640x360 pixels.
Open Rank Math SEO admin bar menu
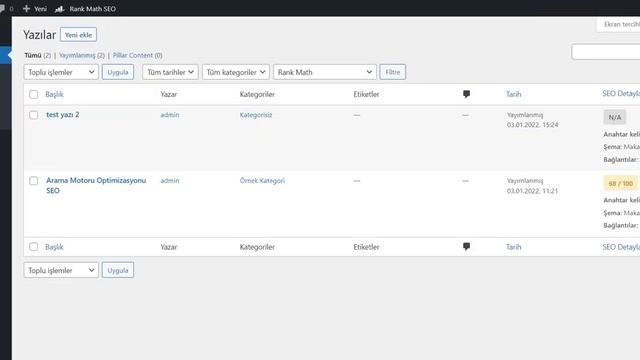86,9
